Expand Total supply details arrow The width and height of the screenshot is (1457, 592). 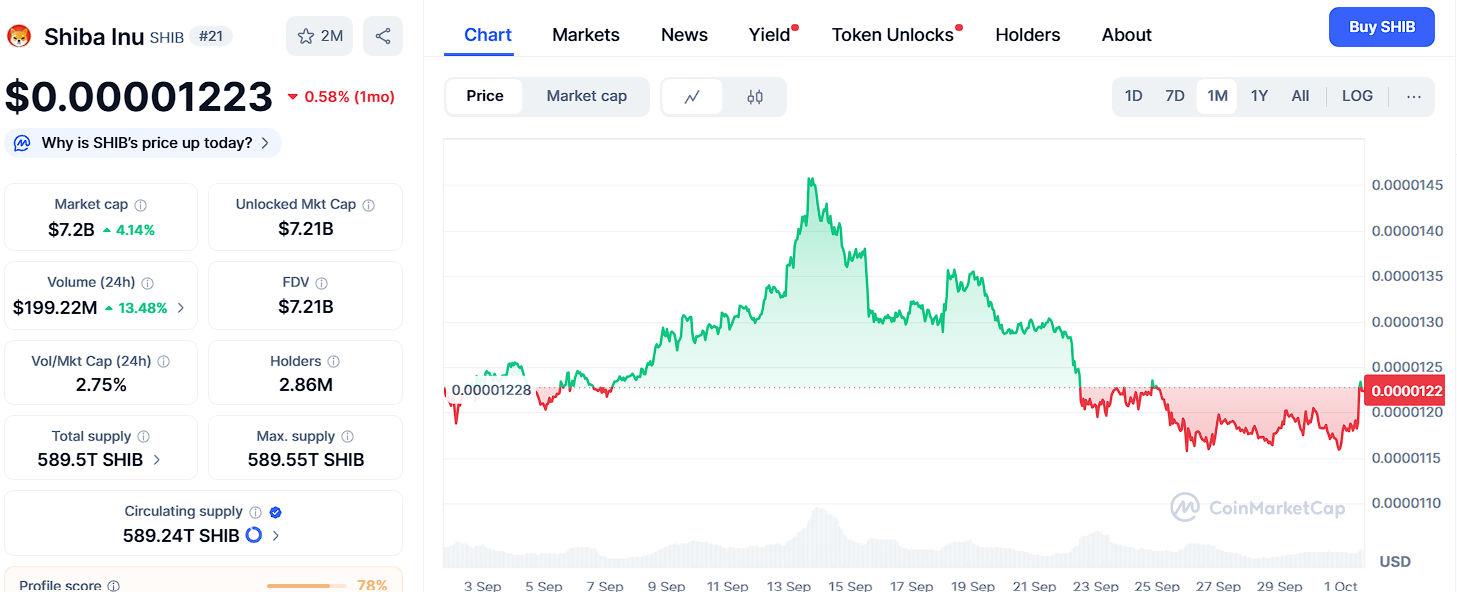(157, 460)
